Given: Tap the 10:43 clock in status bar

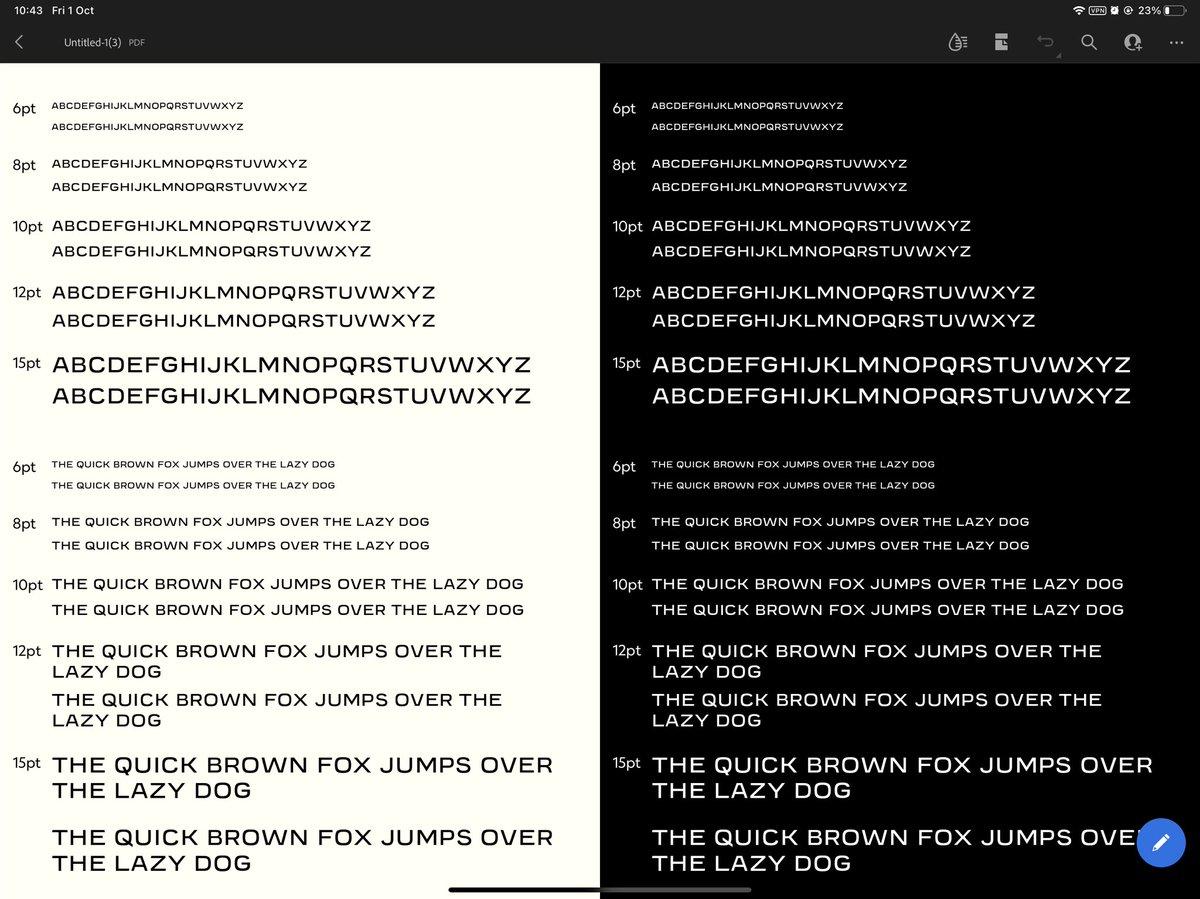Looking at the screenshot, I should (x=28, y=10).
